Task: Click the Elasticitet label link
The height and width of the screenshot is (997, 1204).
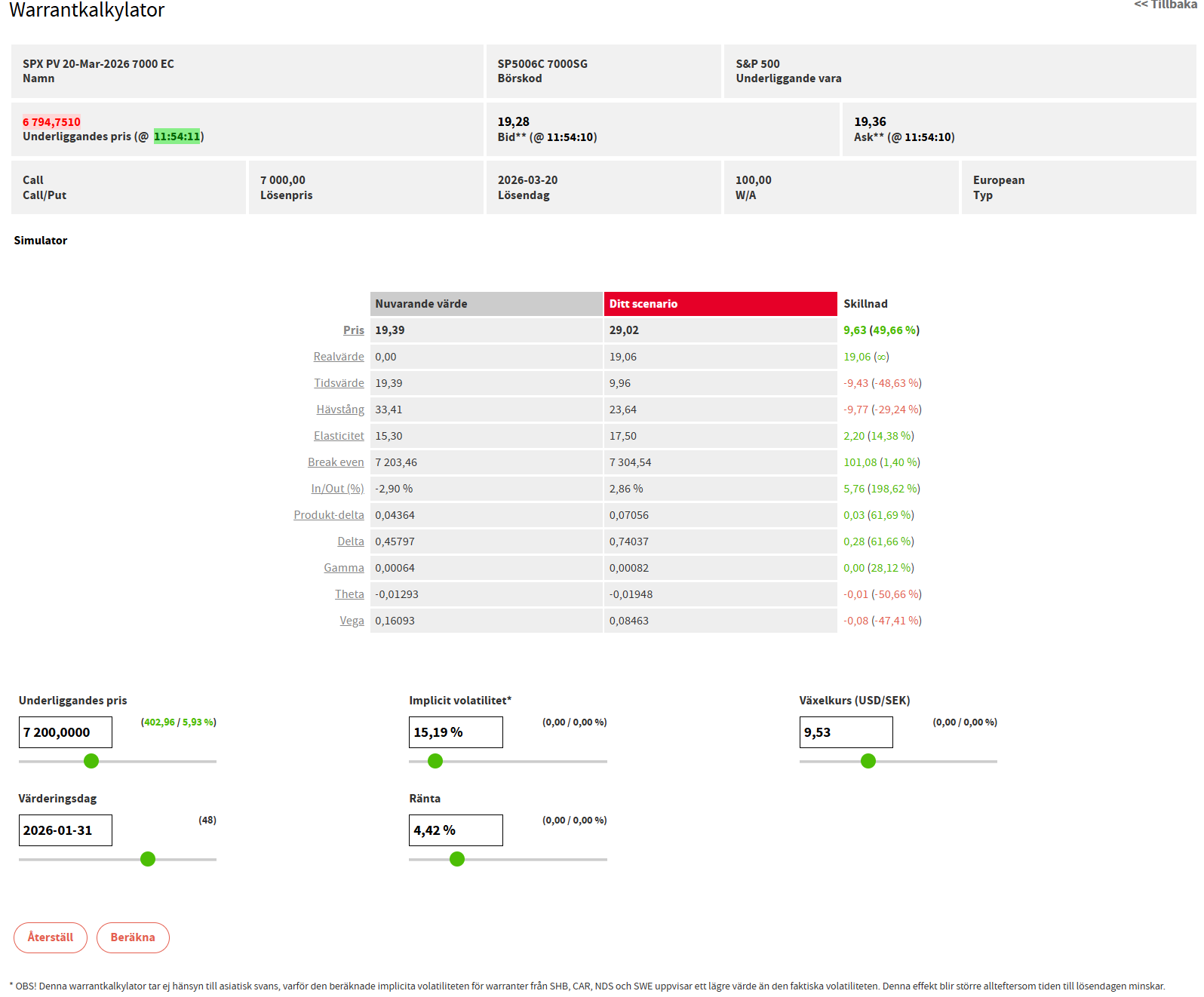Action: click(339, 436)
